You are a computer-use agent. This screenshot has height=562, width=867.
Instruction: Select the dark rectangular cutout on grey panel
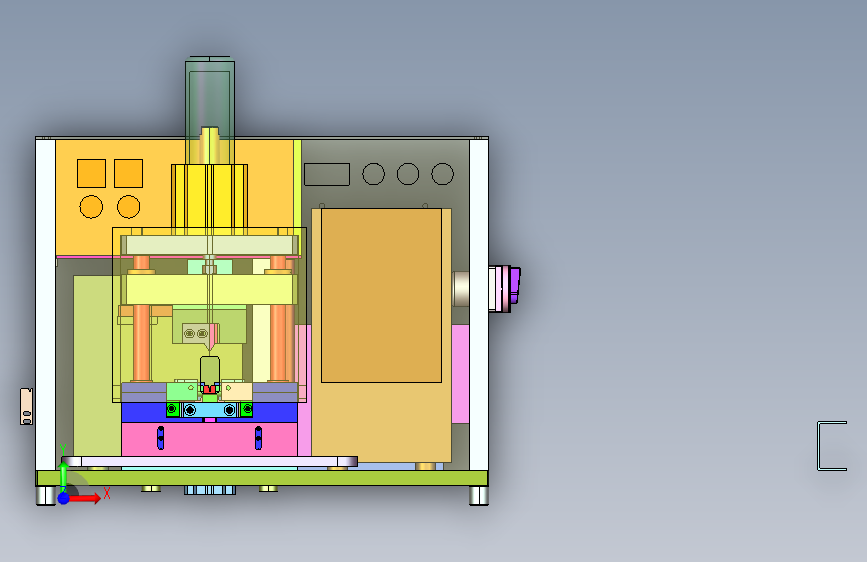[x=327, y=174]
